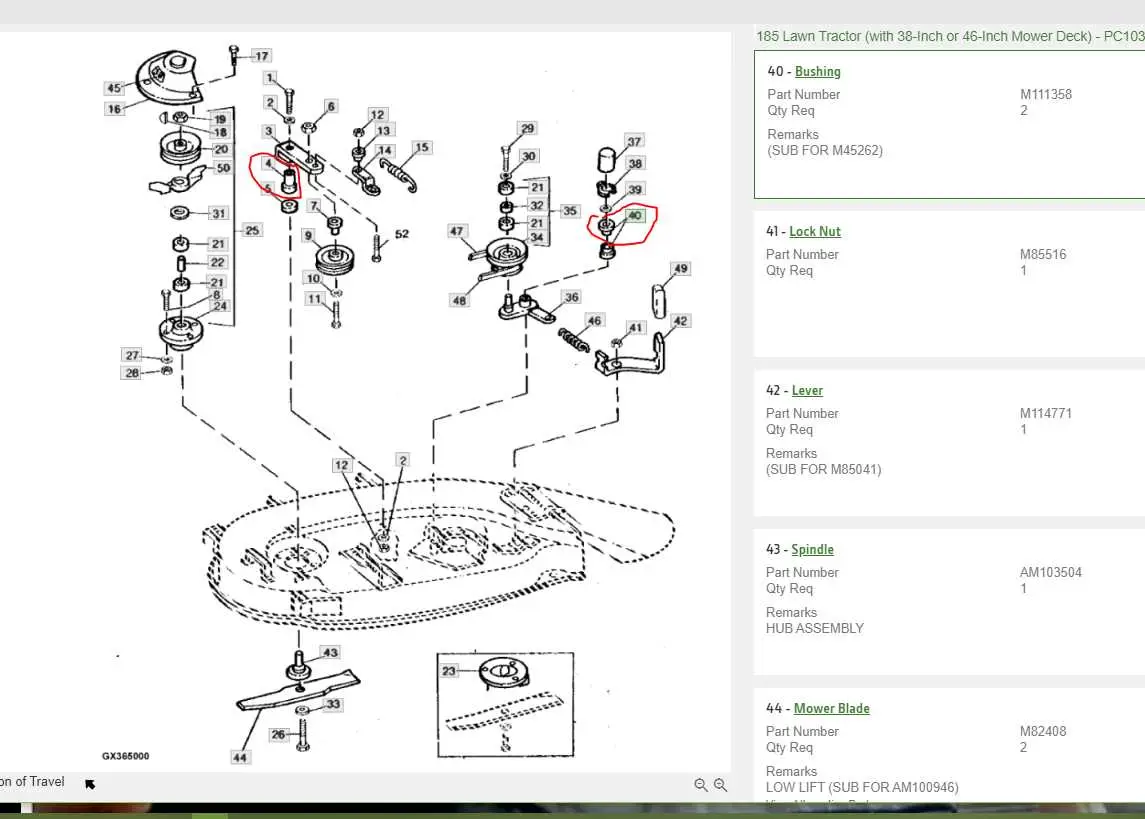Select callout 47 in the diagram
The width and height of the screenshot is (1145, 819).
[456, 231]
